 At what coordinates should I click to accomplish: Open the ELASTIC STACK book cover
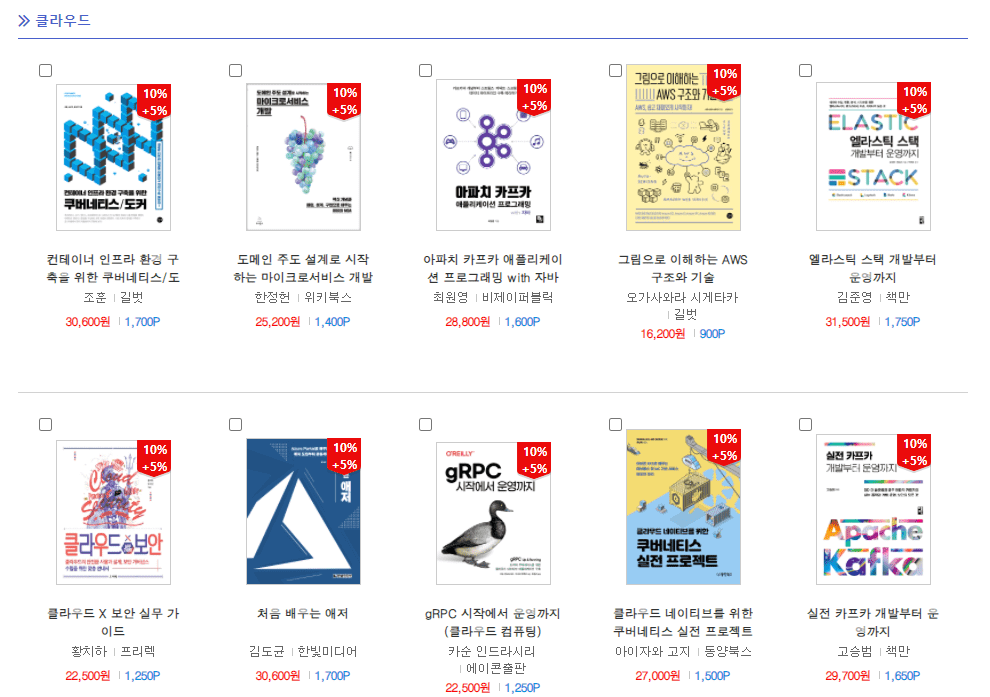click(874, 157)
